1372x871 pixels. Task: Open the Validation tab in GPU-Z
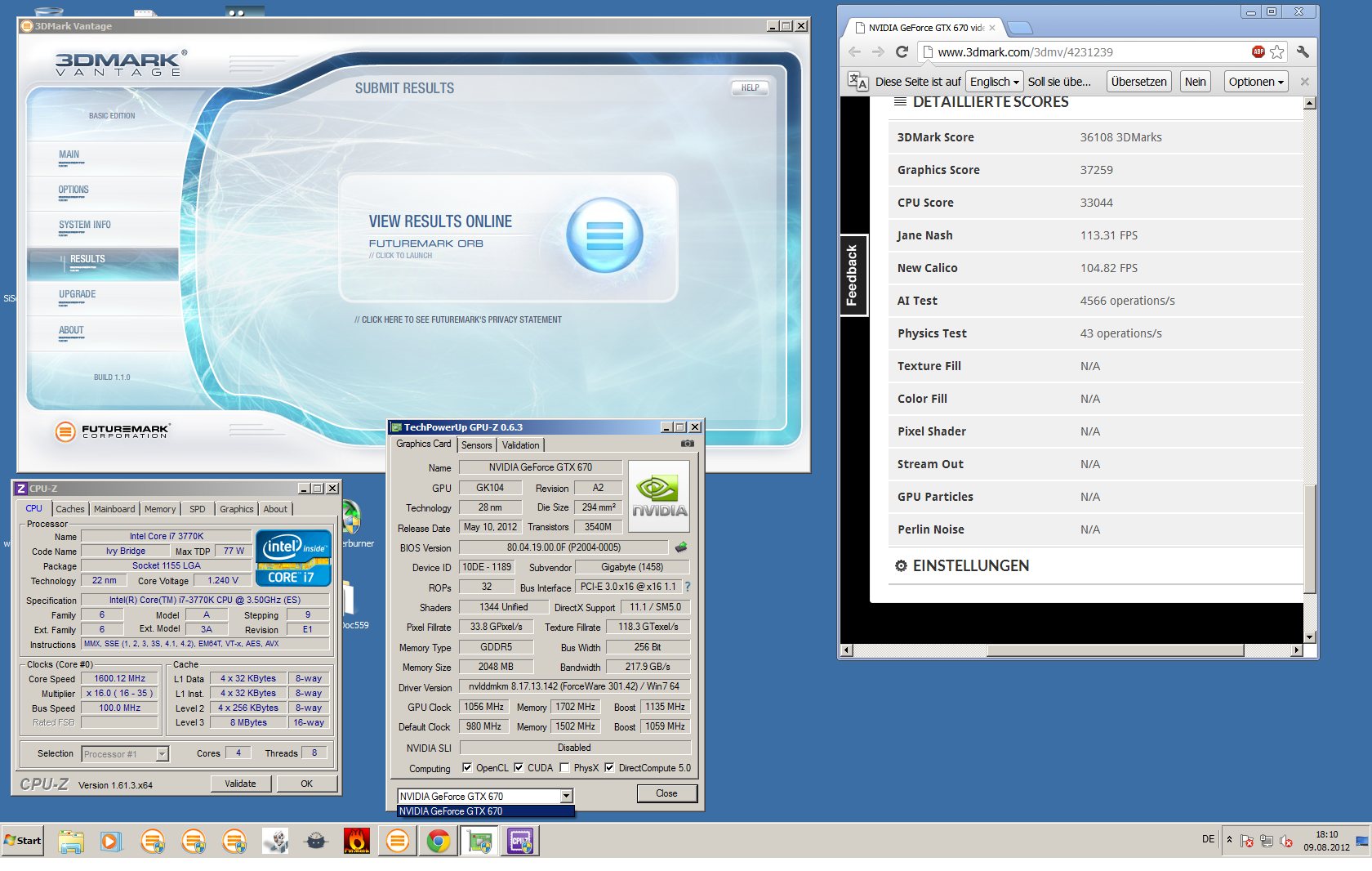[x=521, y=445]
